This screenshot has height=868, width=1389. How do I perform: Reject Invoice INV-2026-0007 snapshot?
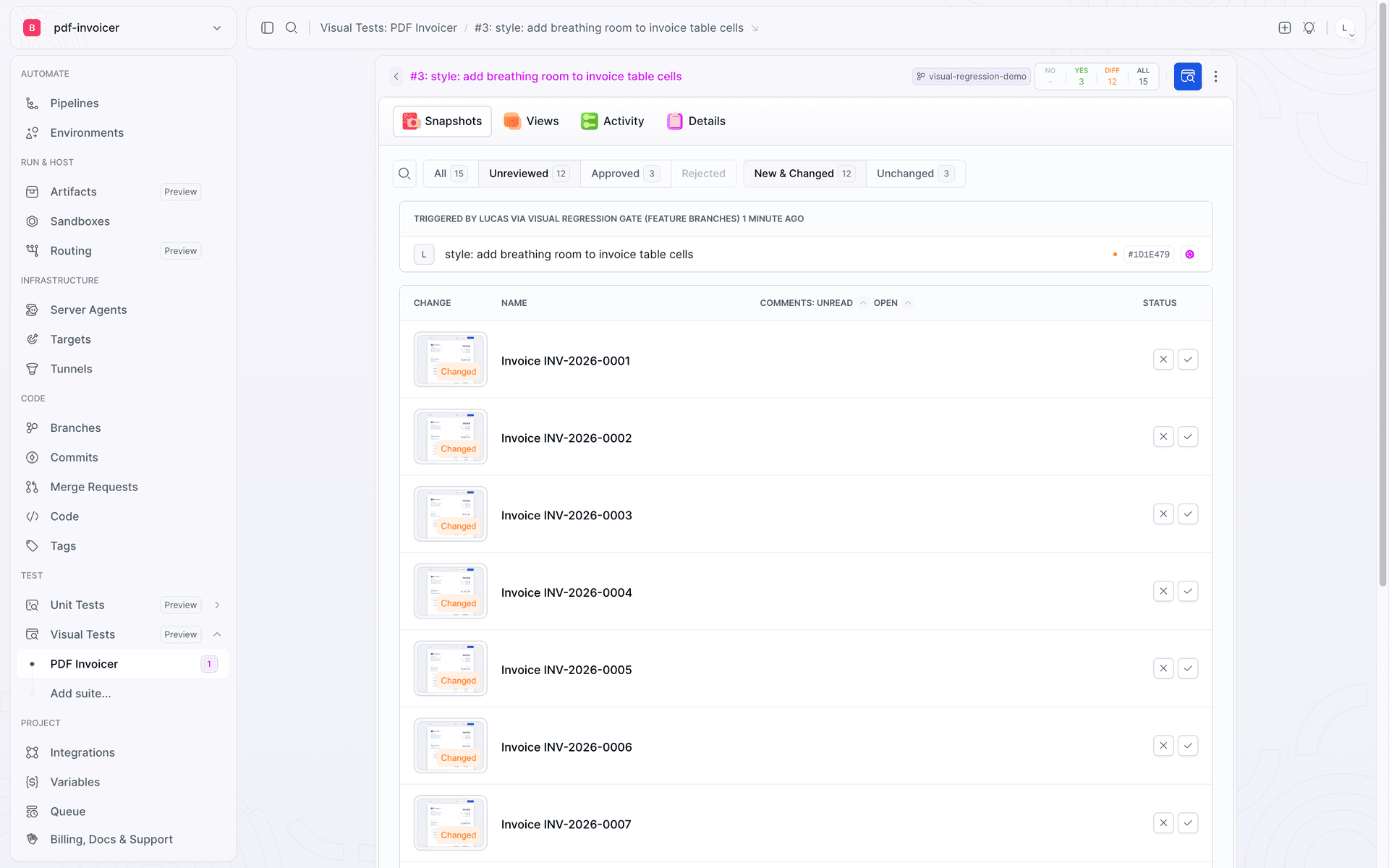(1163, 823)
